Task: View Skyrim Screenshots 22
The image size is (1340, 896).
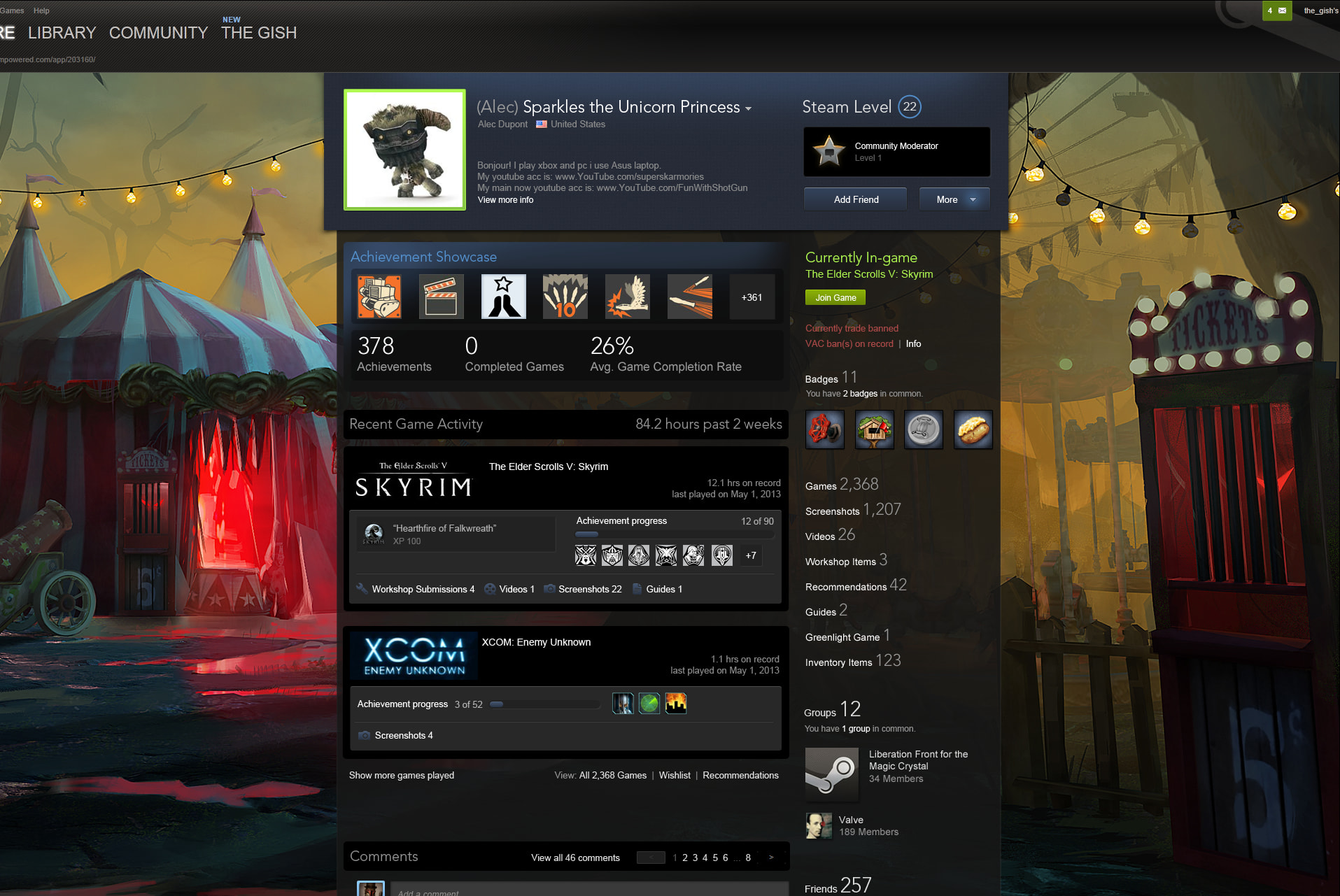Action: coord(590,589)
